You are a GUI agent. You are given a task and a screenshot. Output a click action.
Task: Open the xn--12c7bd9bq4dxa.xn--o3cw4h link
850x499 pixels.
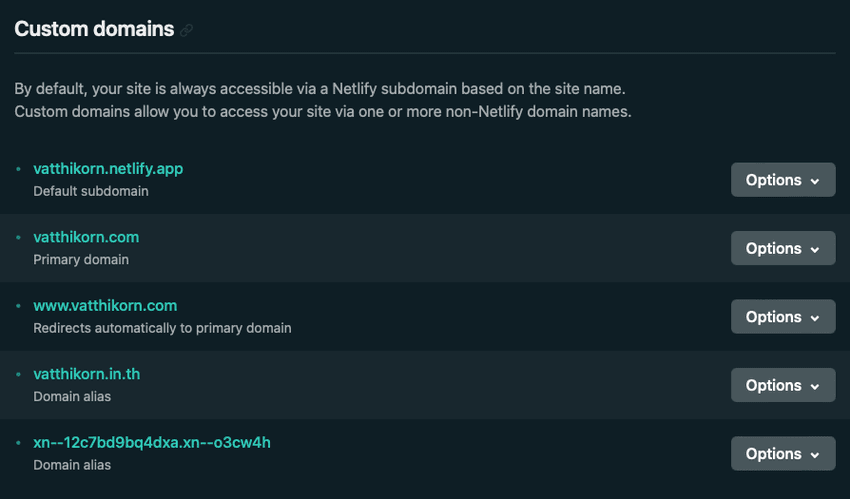[152, 442]
